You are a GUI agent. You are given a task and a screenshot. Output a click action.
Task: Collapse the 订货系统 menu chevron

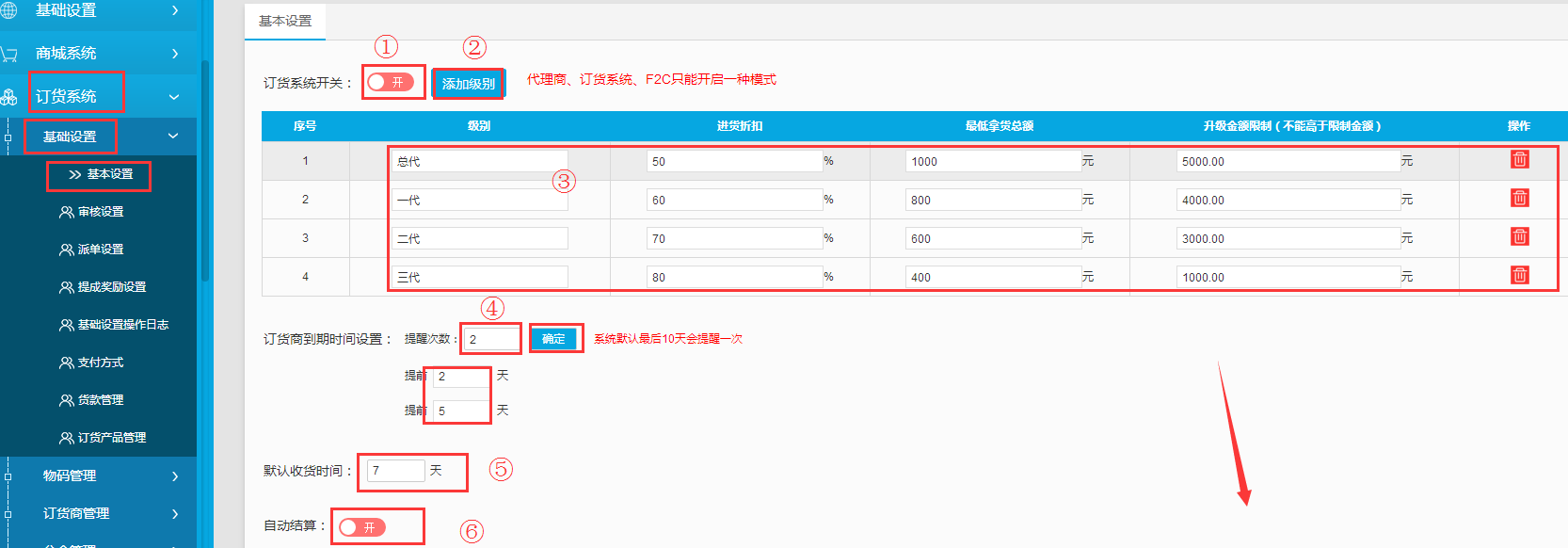click(x=174, y=97)
